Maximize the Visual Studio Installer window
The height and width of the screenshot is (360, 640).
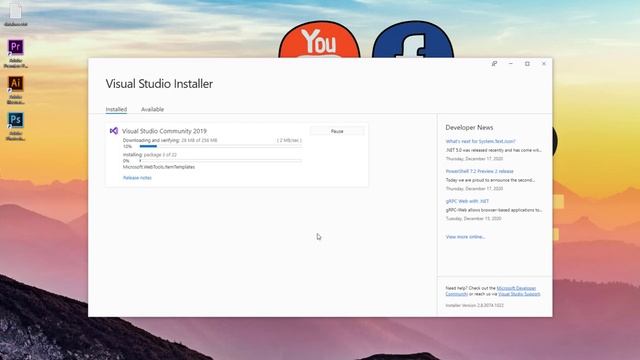527,64
